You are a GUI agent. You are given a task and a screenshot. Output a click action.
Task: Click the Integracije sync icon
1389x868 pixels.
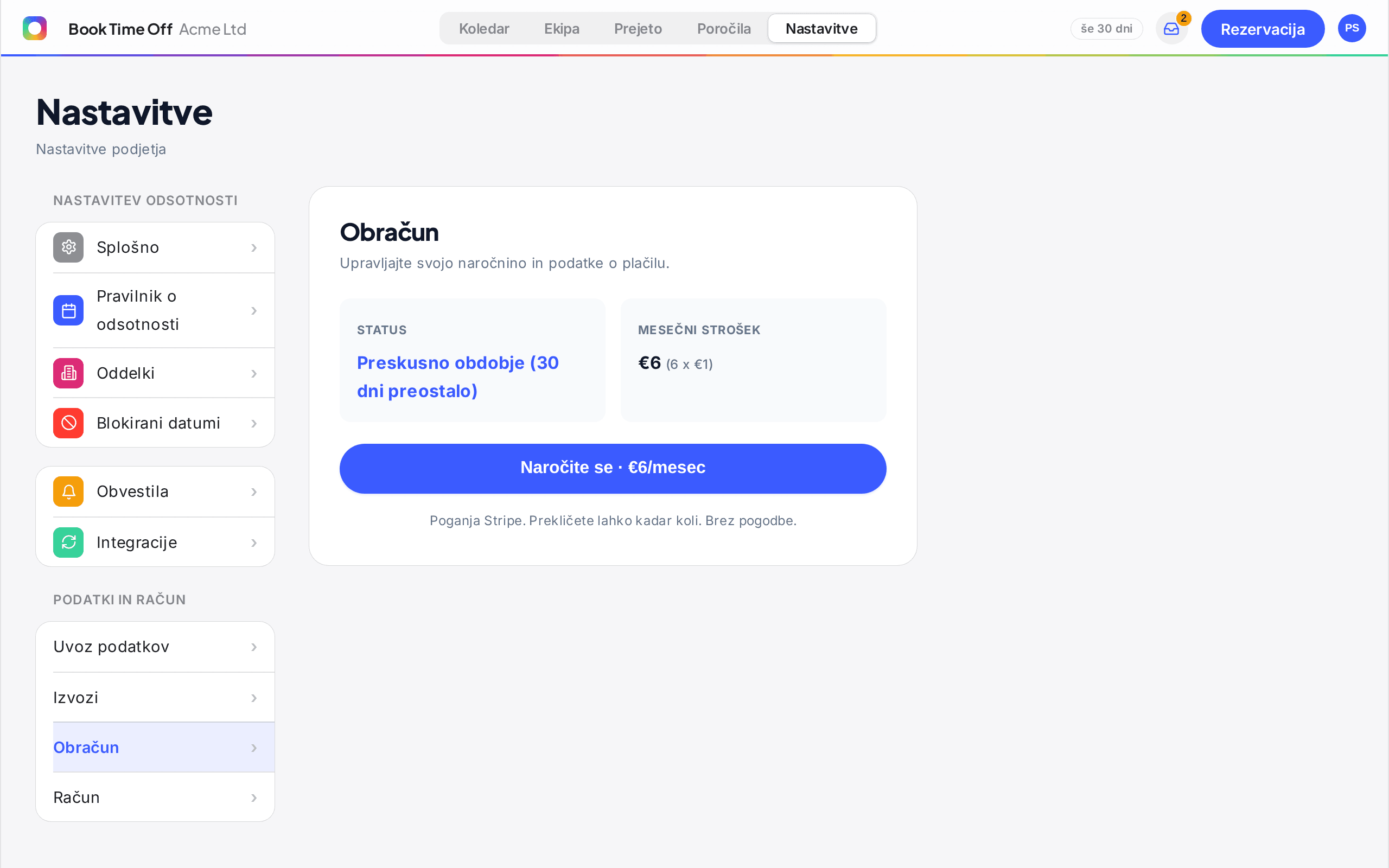(x=68, y=542)
